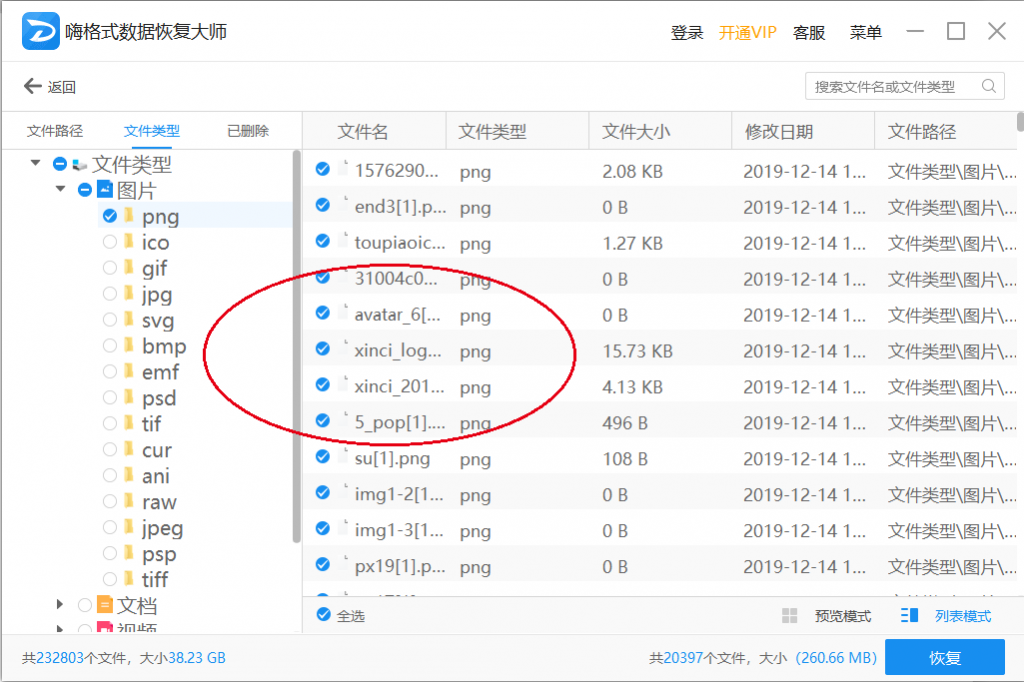
Task: Click the 图片 category icon
Action: (x=104, y=189)
